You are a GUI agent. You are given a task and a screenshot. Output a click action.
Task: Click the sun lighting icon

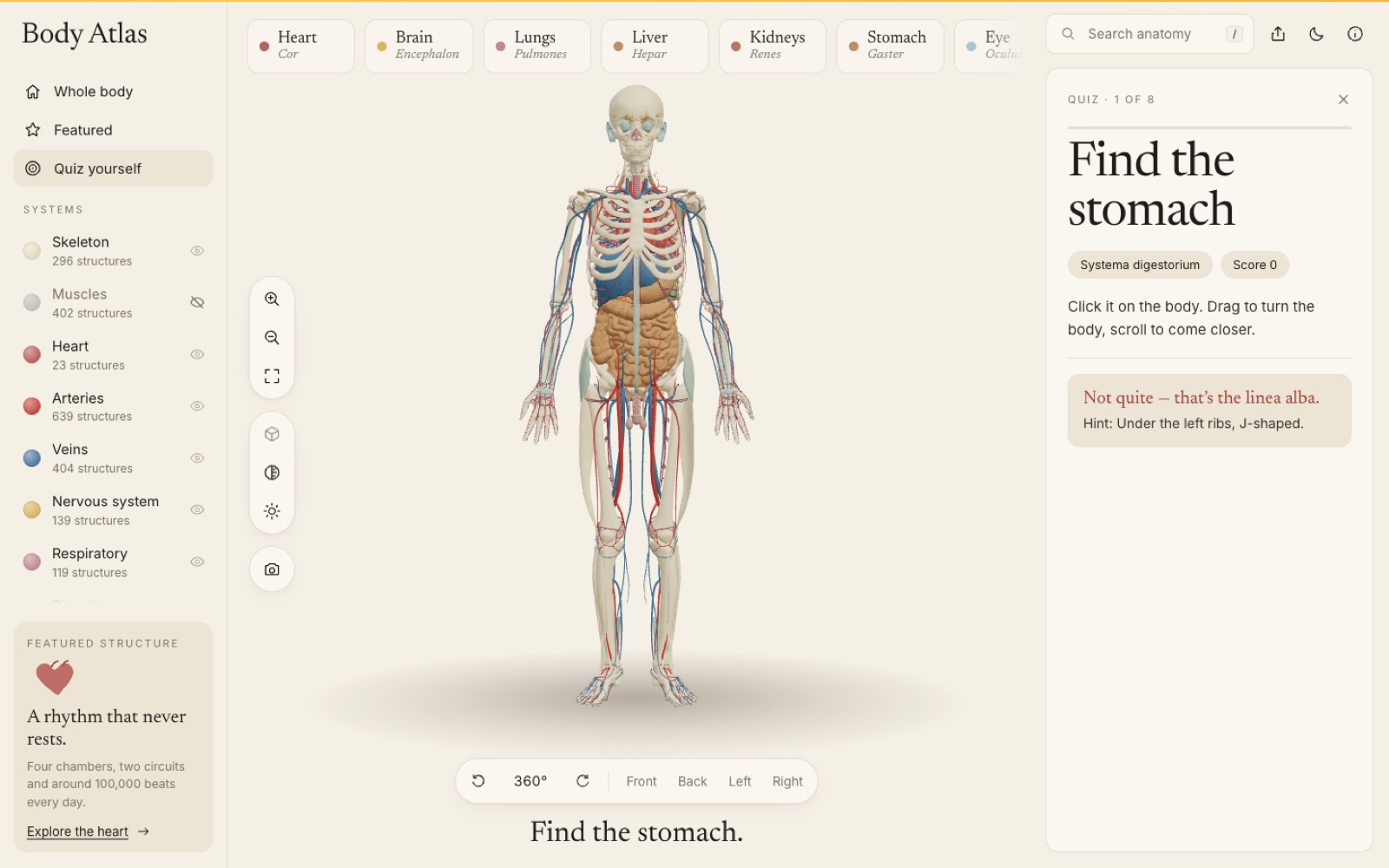tap(272, 511)
